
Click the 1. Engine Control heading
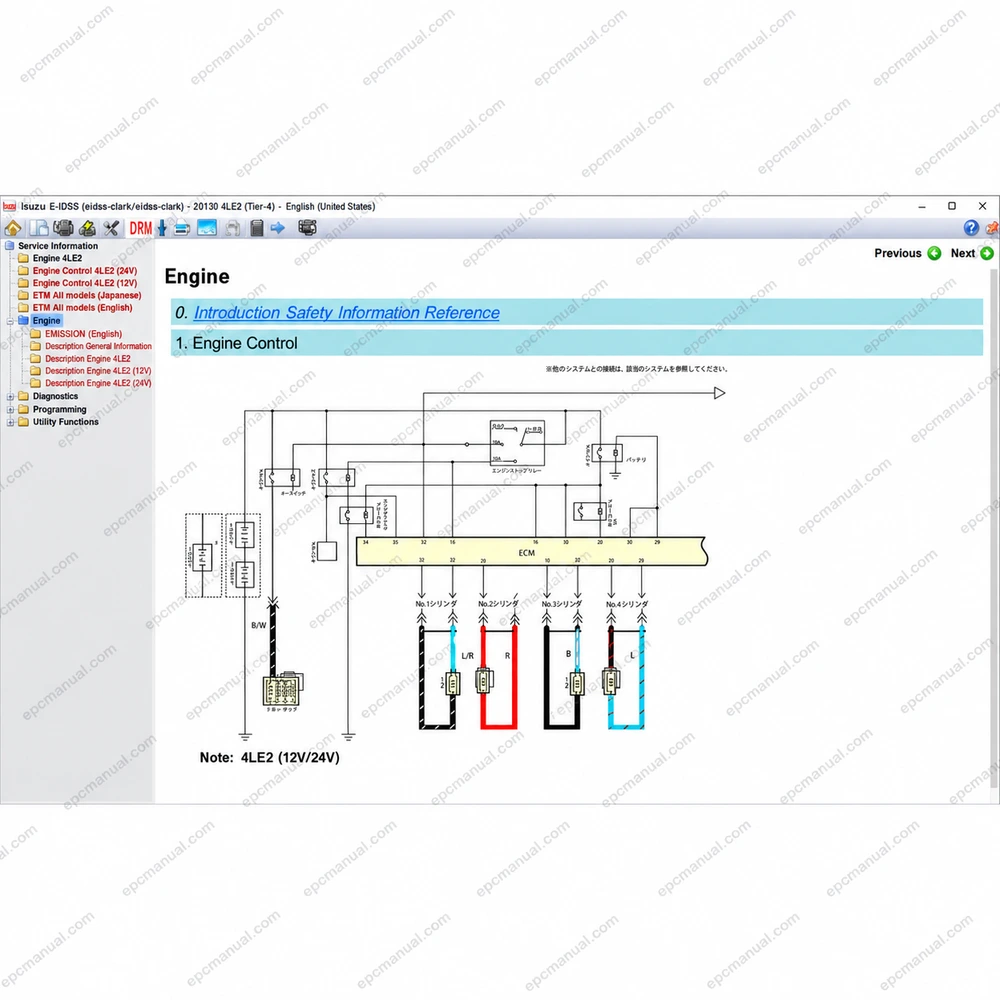(x=577, y=343)
